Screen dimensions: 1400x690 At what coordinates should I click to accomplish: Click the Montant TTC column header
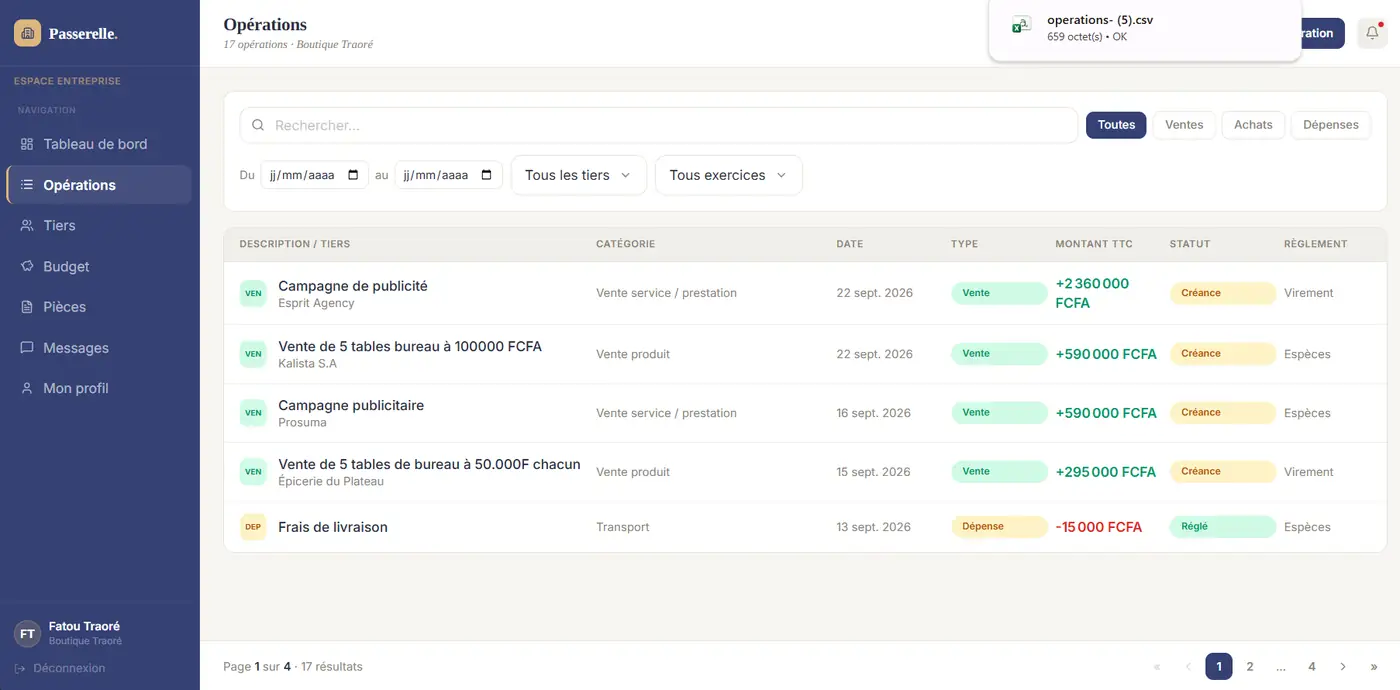[x=1094, y=244]
